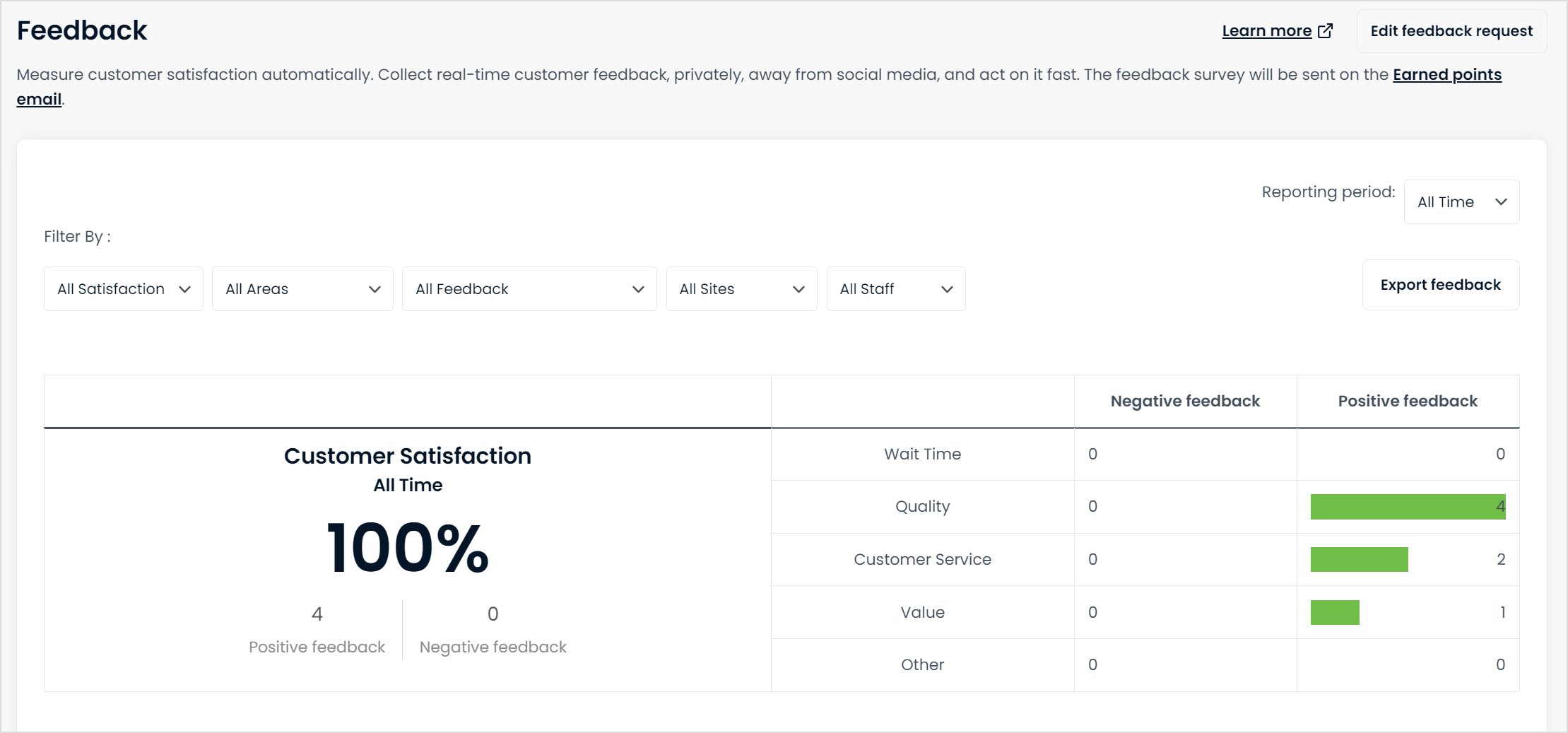This screenshot has width=1568, height=733.
Task: Select the Customer Service row label
Action: pos(922,560)
